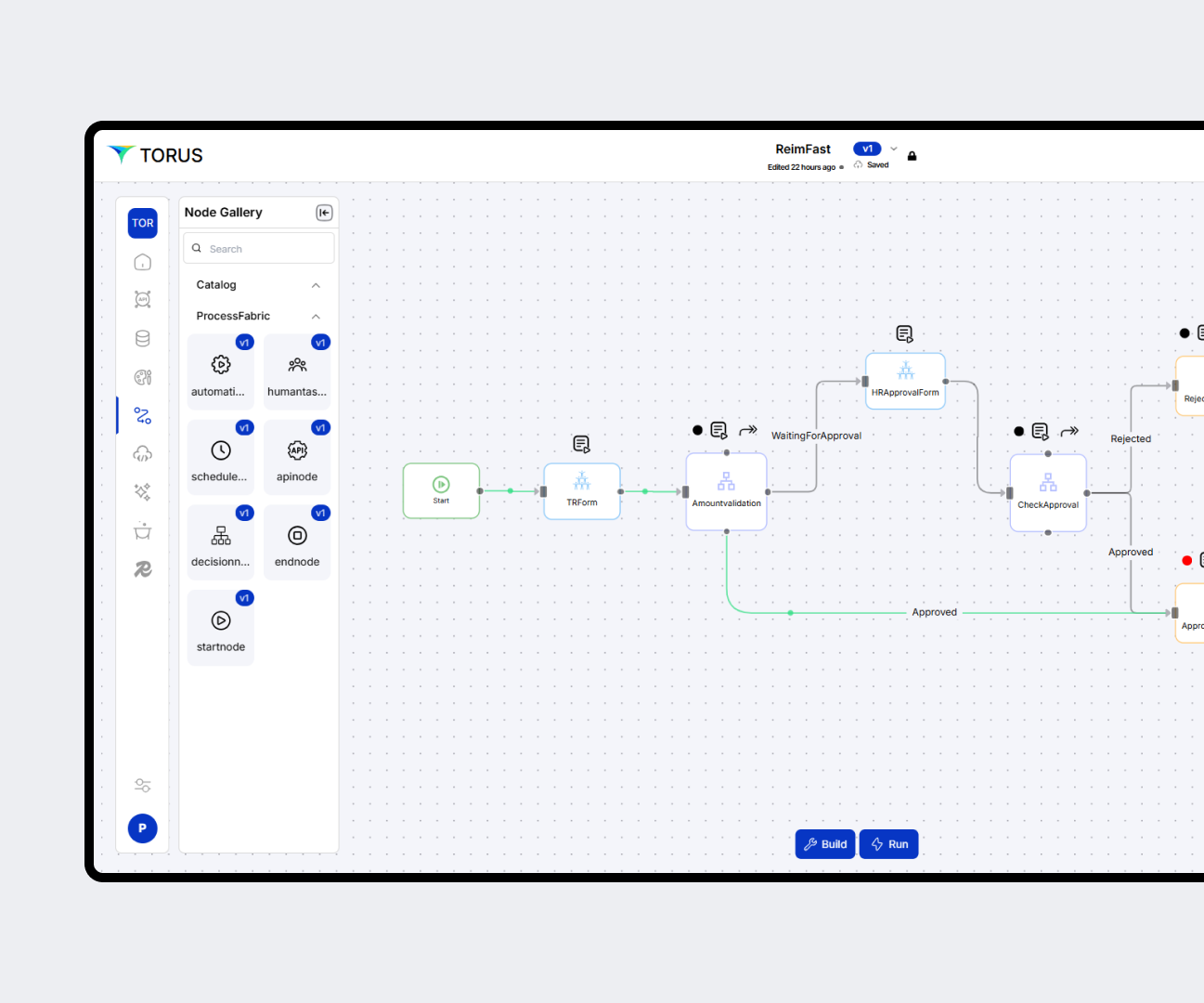Screen dimensions: 1204x1003
Task: Open the database icon in the left sidebar
Action: [x=142, y=338]
